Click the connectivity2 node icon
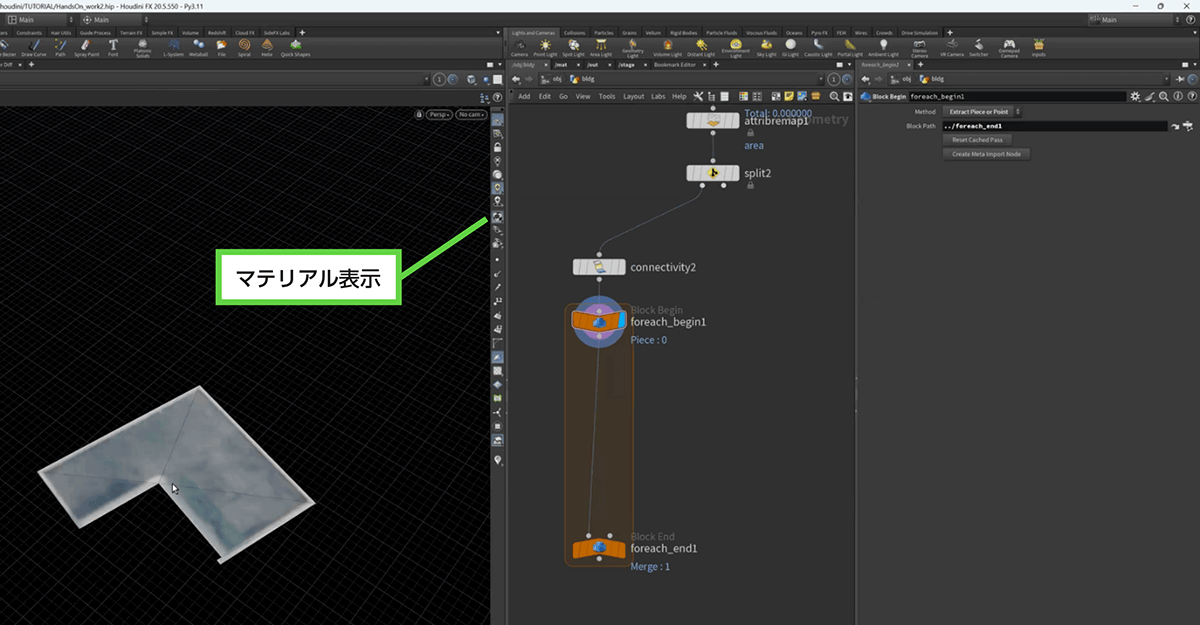Screen dimensions: 1200x625 pos(598,267)
